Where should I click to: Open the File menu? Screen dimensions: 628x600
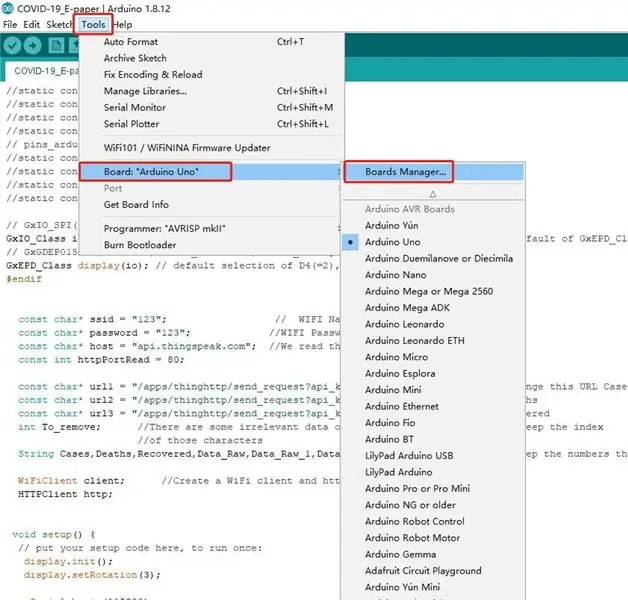coord(10,24)
